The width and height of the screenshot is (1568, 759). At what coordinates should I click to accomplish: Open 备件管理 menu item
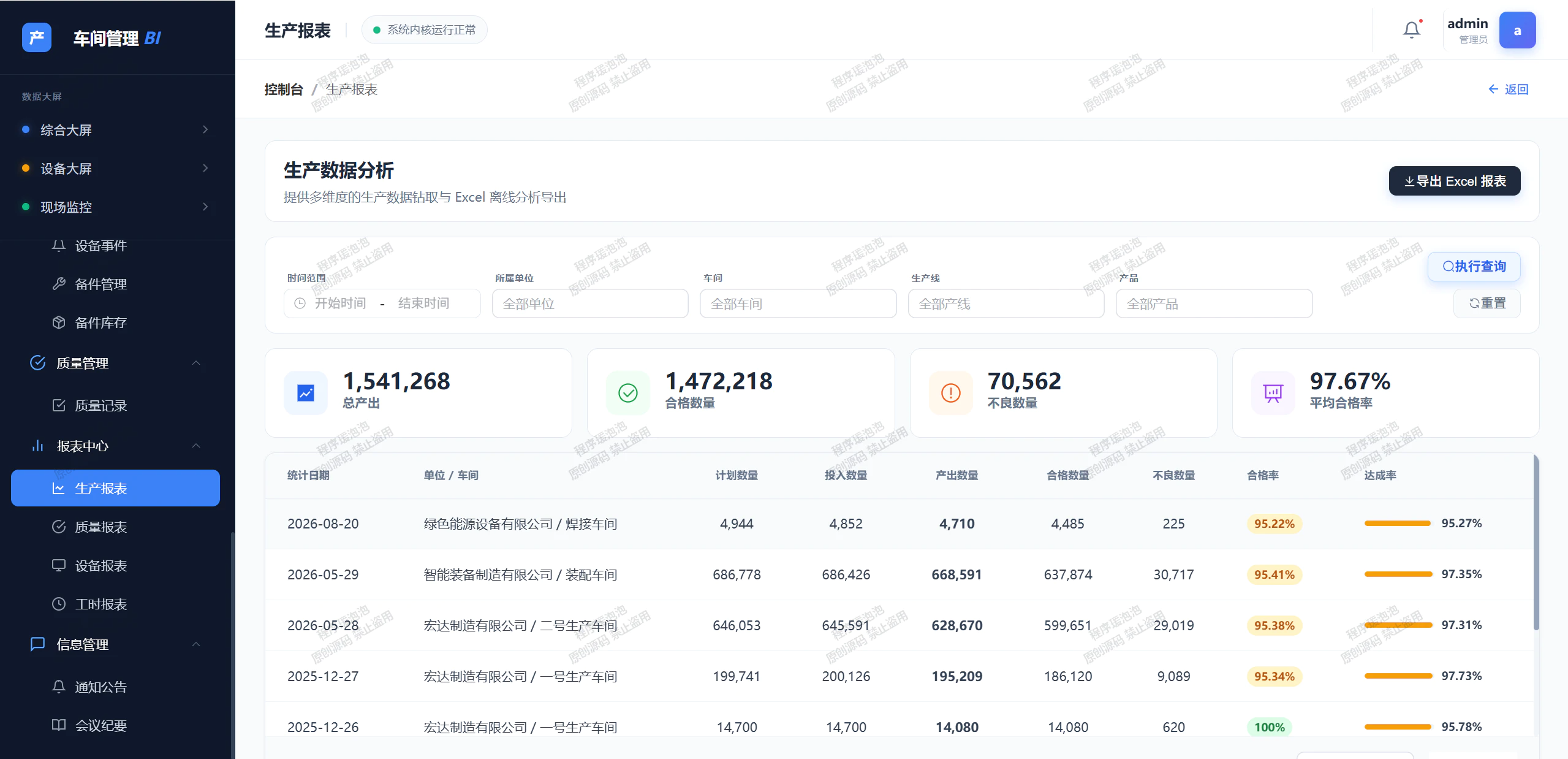[115, 284]
